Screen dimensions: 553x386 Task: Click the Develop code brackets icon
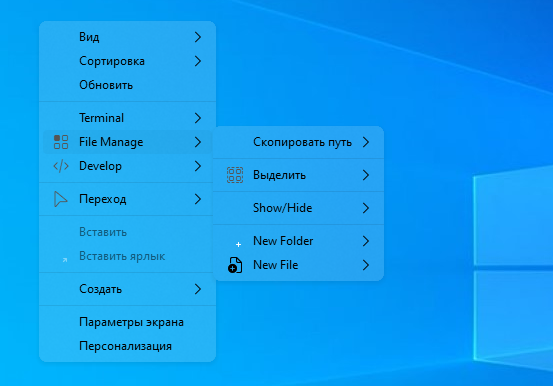click(61, 166)
